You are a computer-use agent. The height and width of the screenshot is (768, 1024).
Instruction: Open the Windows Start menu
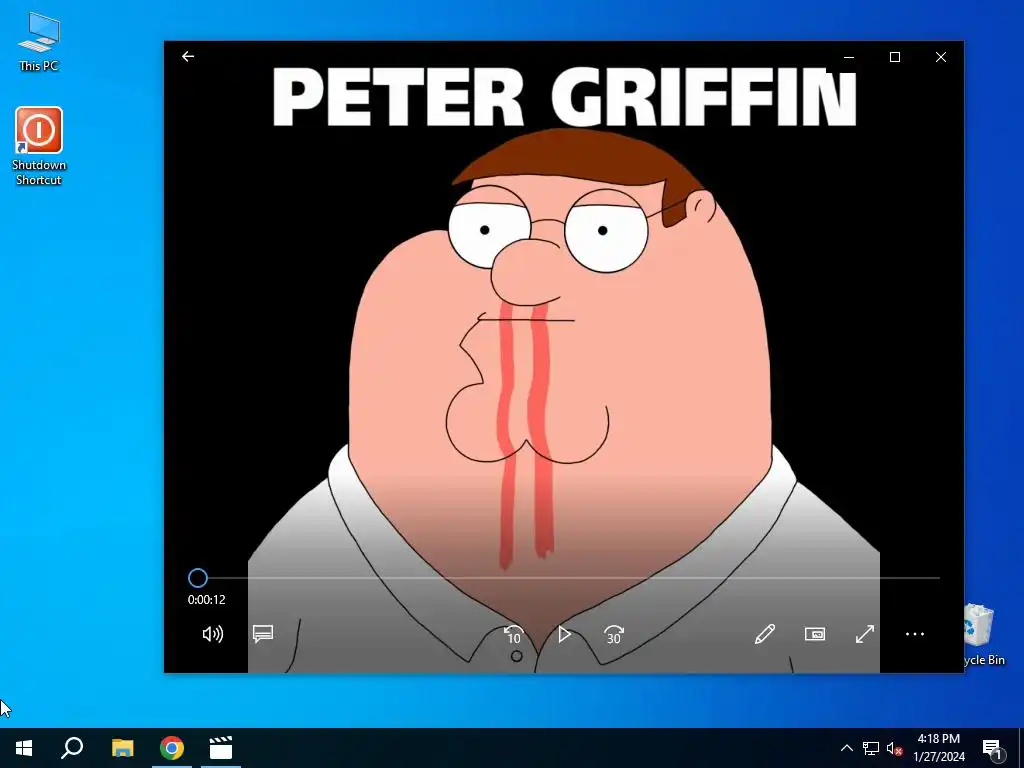point(24,748)
